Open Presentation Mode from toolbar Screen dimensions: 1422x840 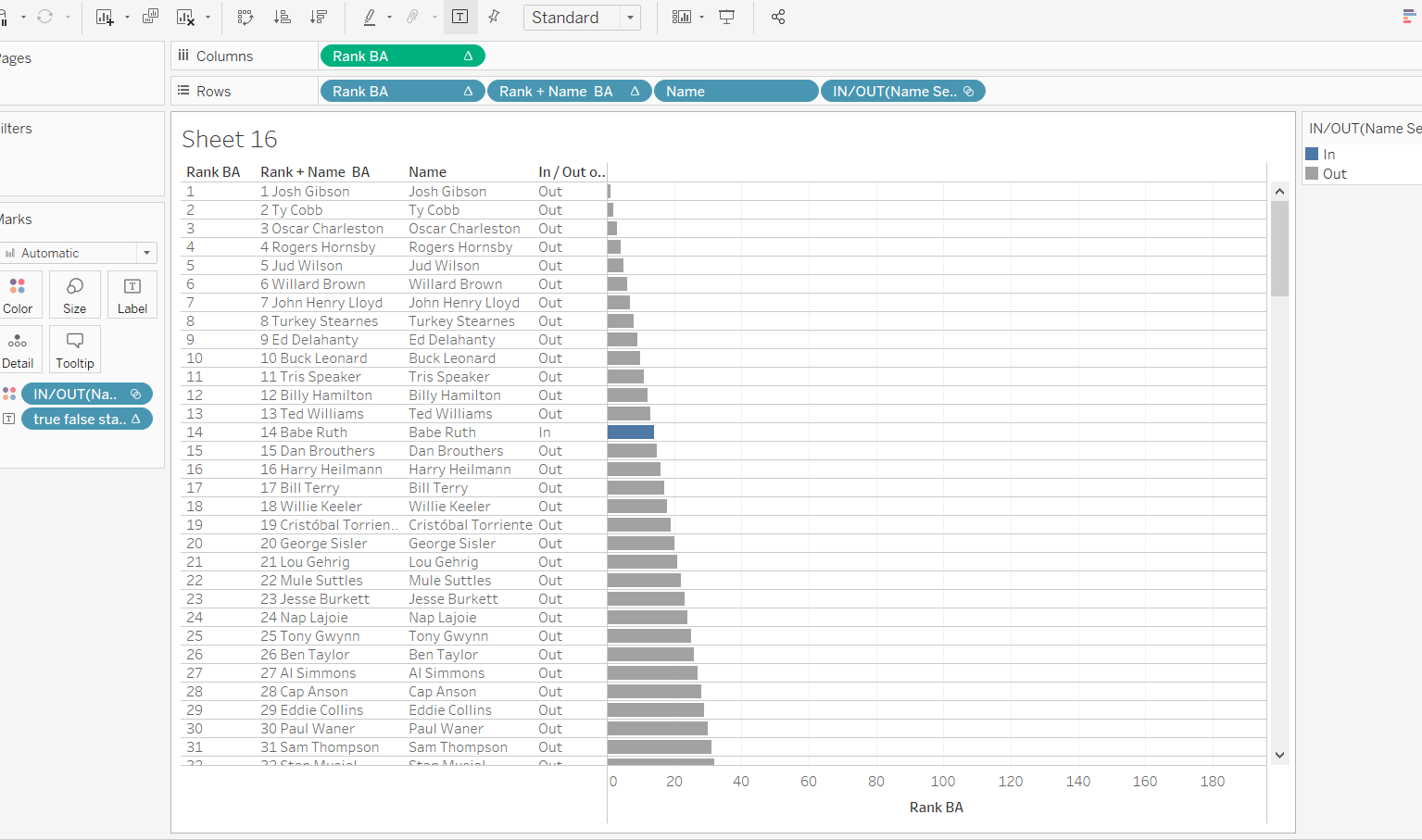click(727, 18)
